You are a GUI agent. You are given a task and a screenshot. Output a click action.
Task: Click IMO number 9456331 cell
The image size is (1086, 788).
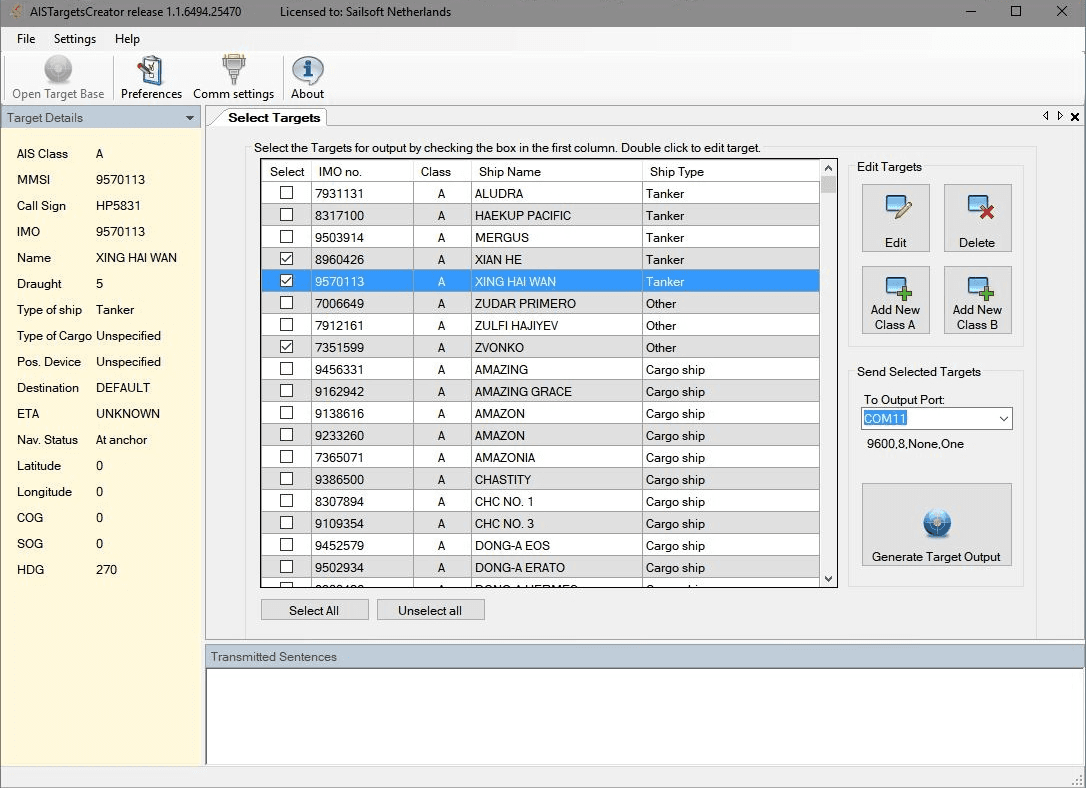click(x=362, y=369)
